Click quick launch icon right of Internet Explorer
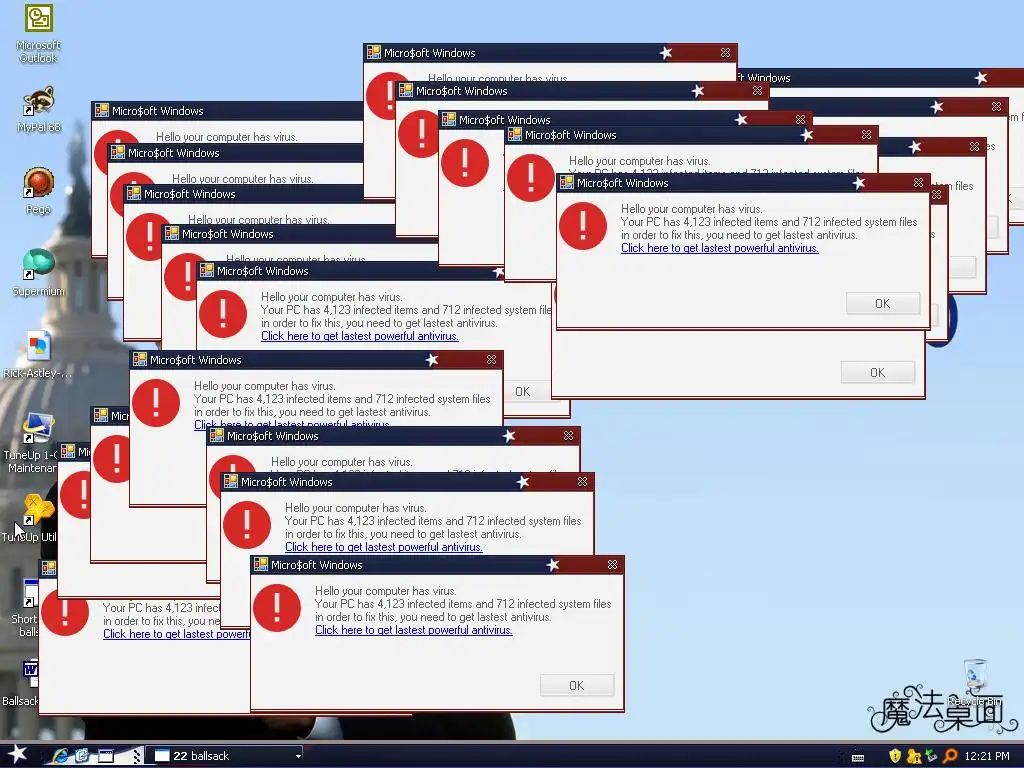The image size is (1024, 768). (x=82, y=756)
